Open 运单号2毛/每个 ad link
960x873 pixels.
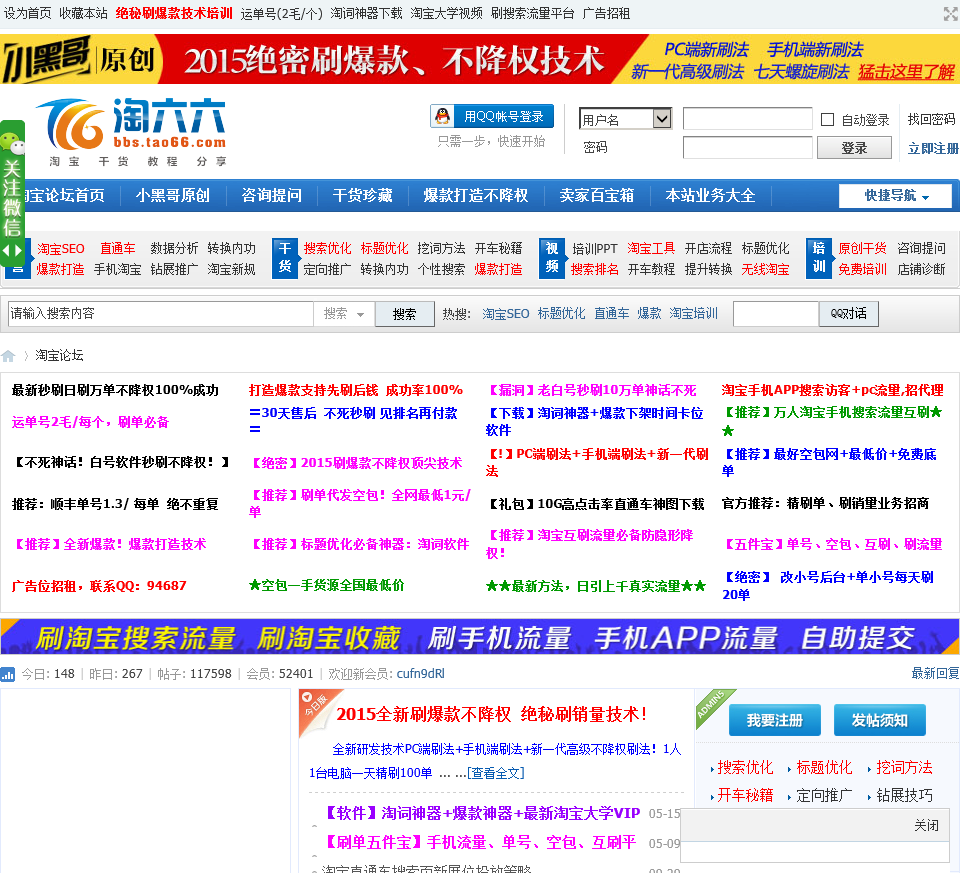(90, 422)
